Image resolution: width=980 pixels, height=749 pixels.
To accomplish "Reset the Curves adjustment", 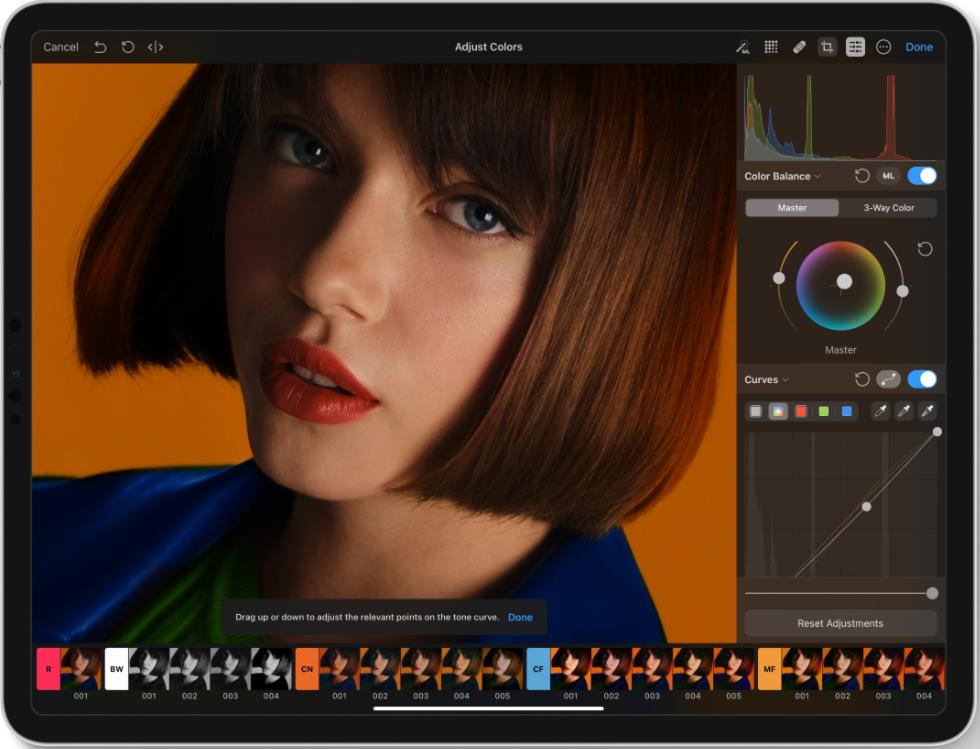I will 862,380.
